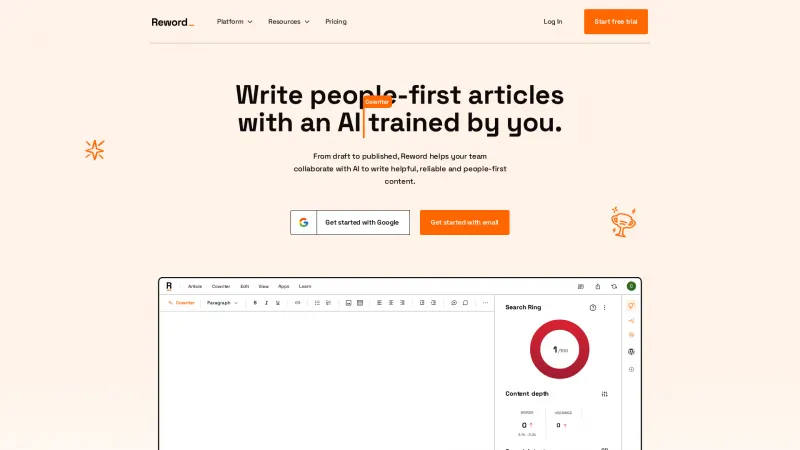Viewport: 800px width, 450px height.
Task: Open Content depth settings sliders icon
Action: pyautogui.click(x=605, y=394)
